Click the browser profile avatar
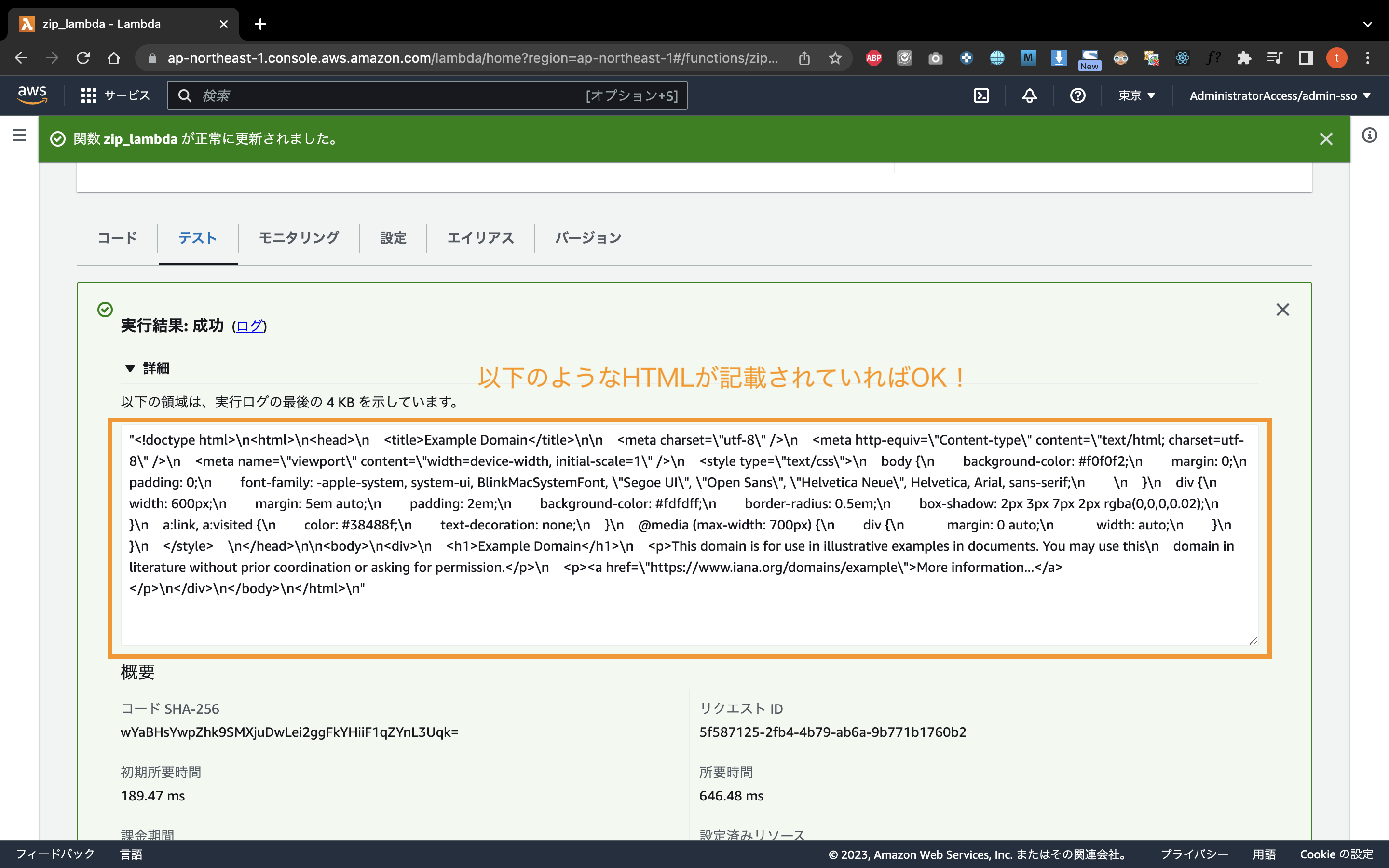 point(1337,57)
